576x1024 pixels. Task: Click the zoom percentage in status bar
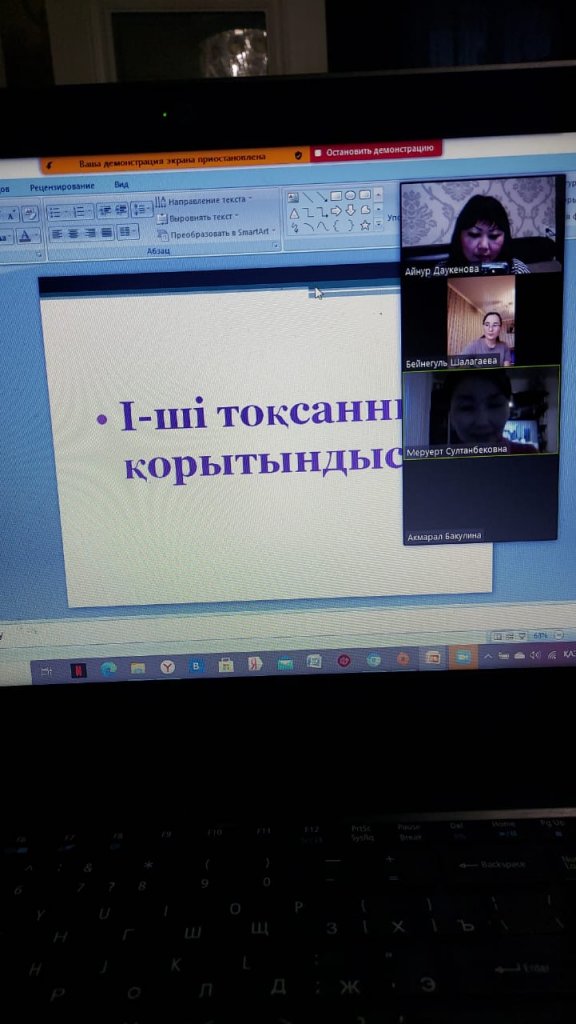540,635
